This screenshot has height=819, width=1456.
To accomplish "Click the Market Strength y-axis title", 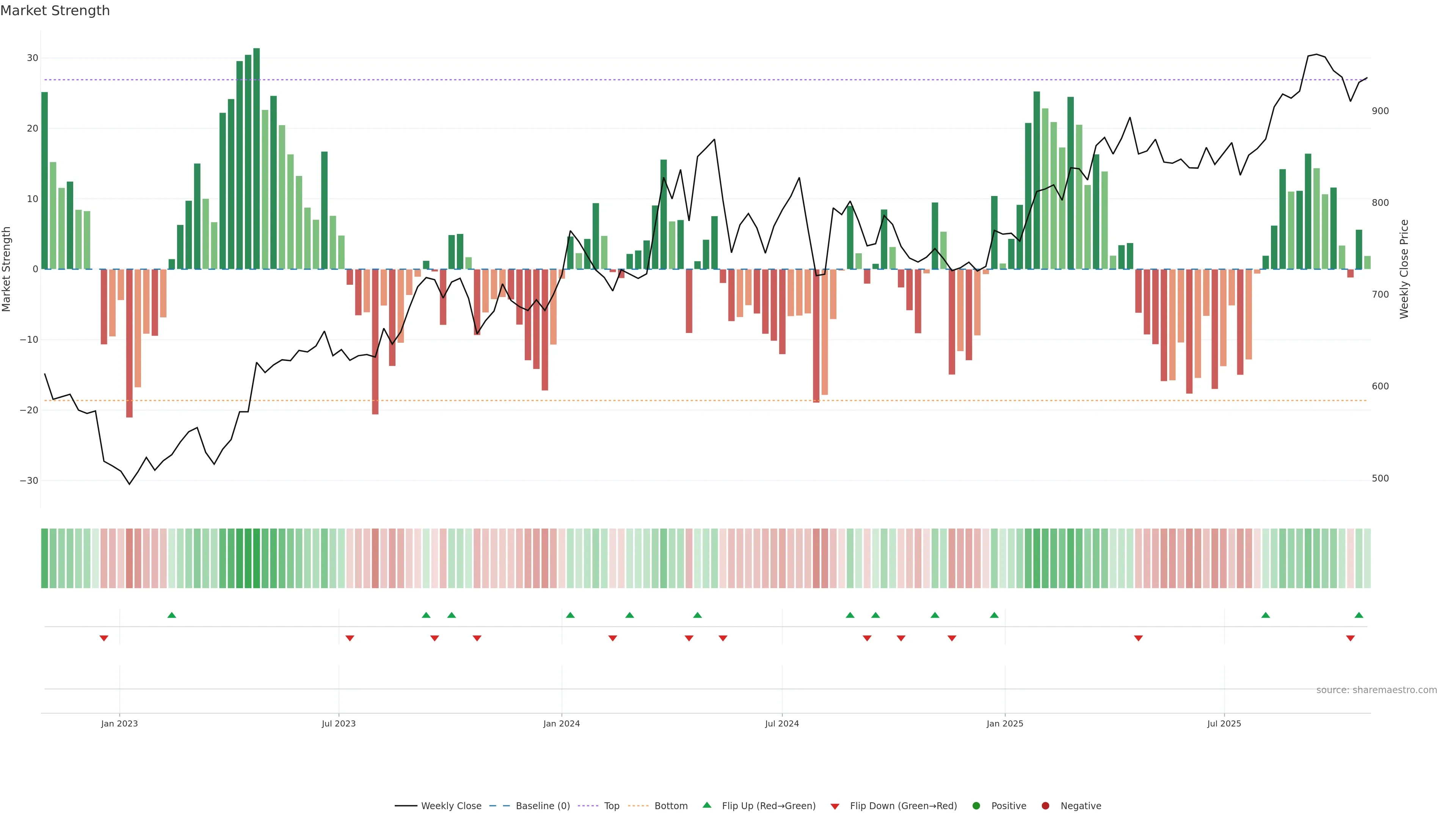I will (x=7, y=269).
